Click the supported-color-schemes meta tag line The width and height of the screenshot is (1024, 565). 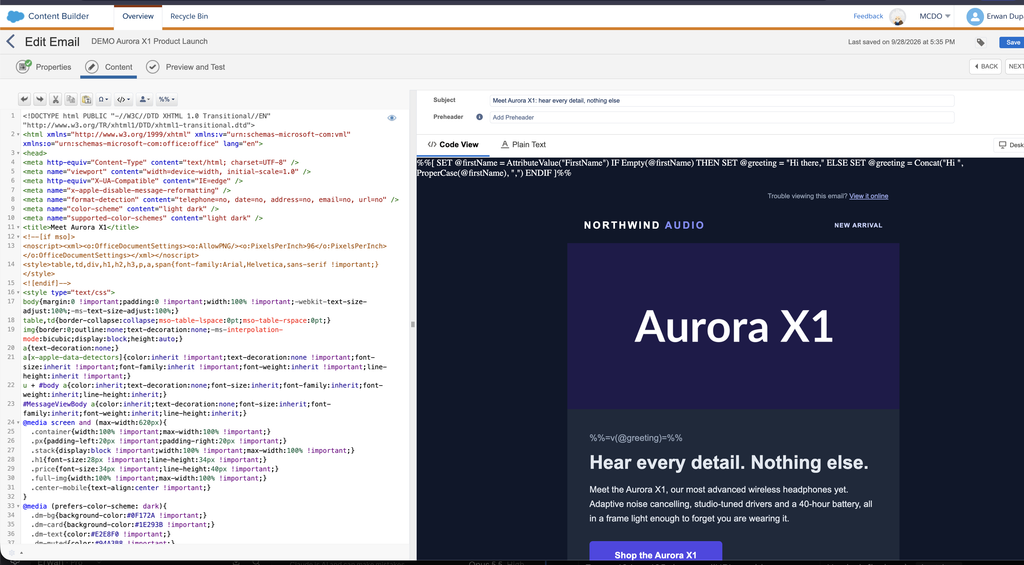(143, 218)
